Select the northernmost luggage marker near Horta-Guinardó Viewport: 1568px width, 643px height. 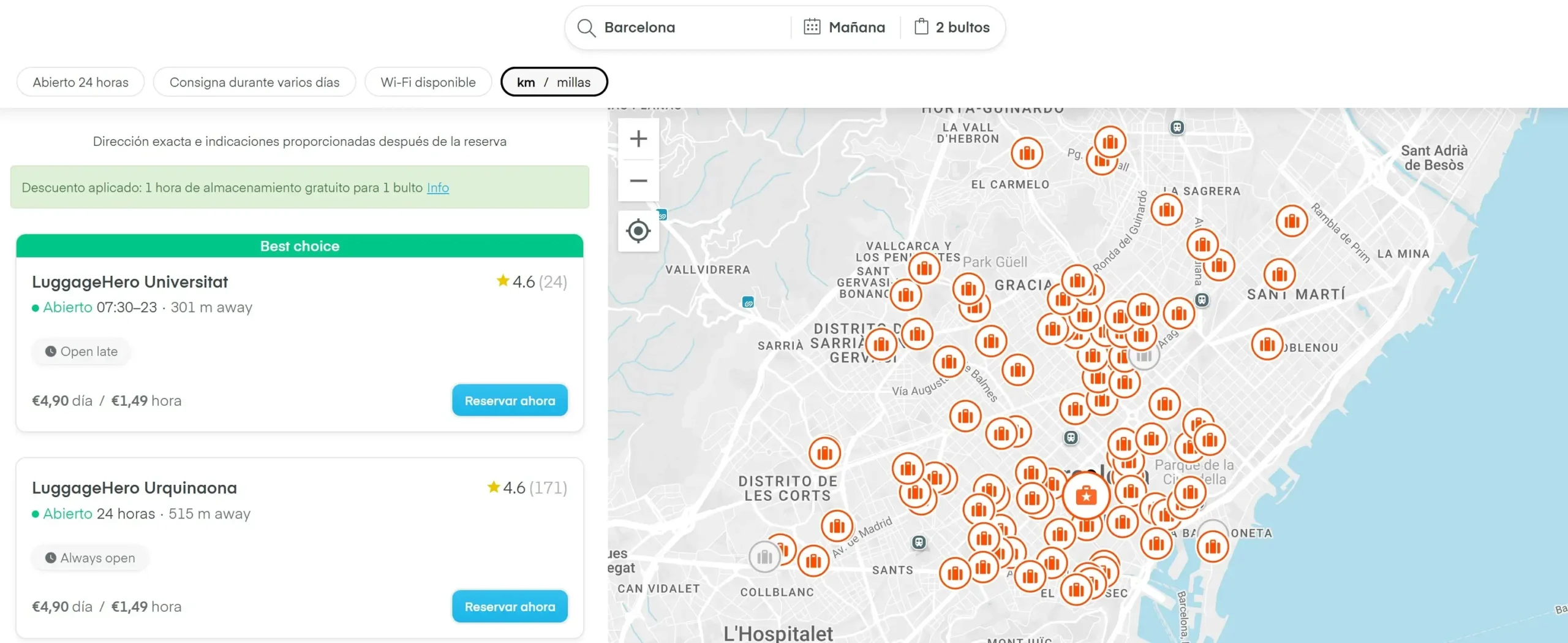1110,142
